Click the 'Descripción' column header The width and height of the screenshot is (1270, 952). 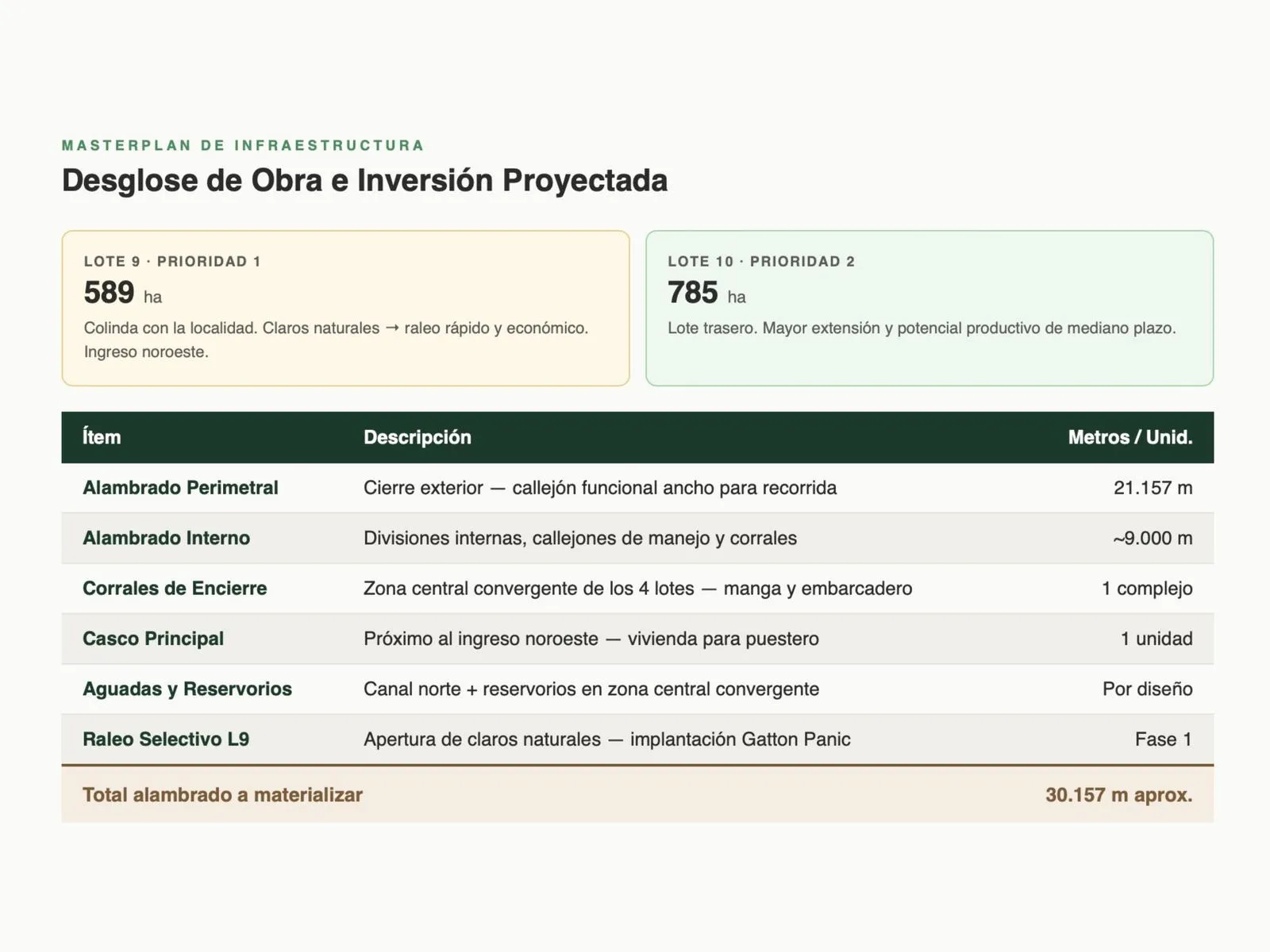[418, 437]
